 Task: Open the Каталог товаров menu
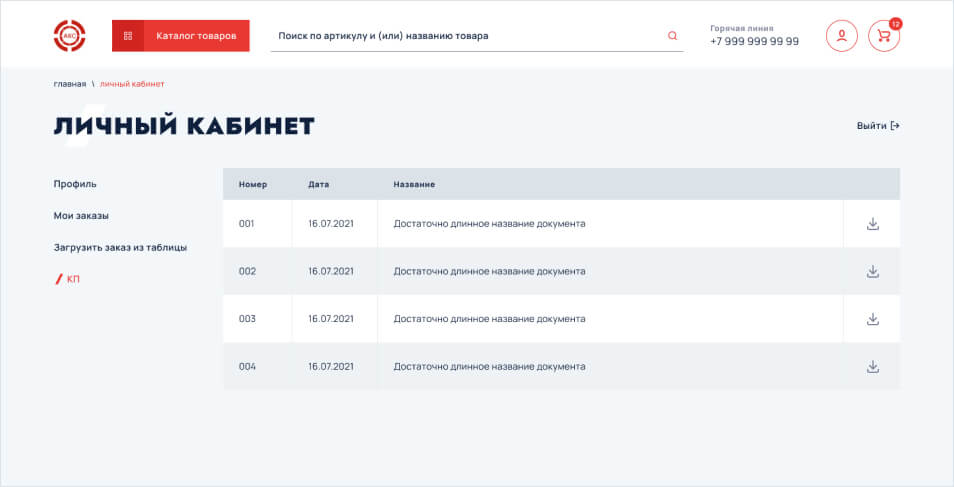tap(196, 36)
